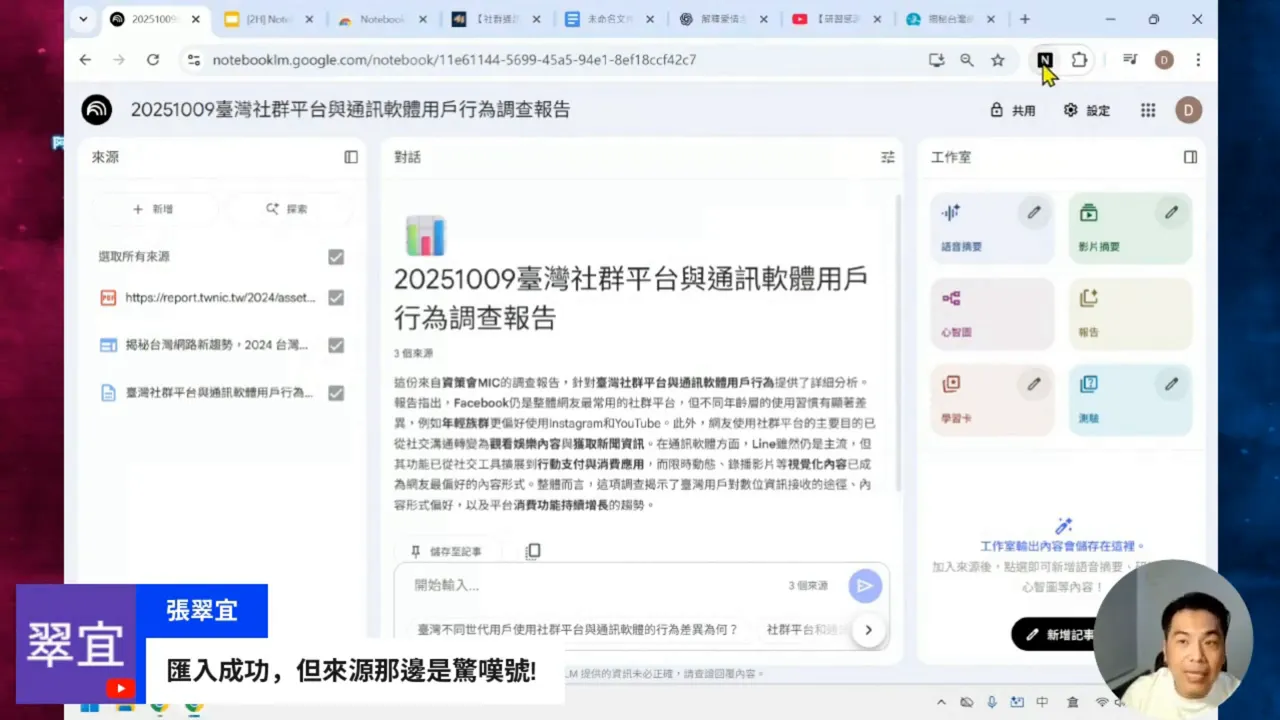Switch to the [2H] Note browser tab
The image size is (1280, 720).
[269, 19]
